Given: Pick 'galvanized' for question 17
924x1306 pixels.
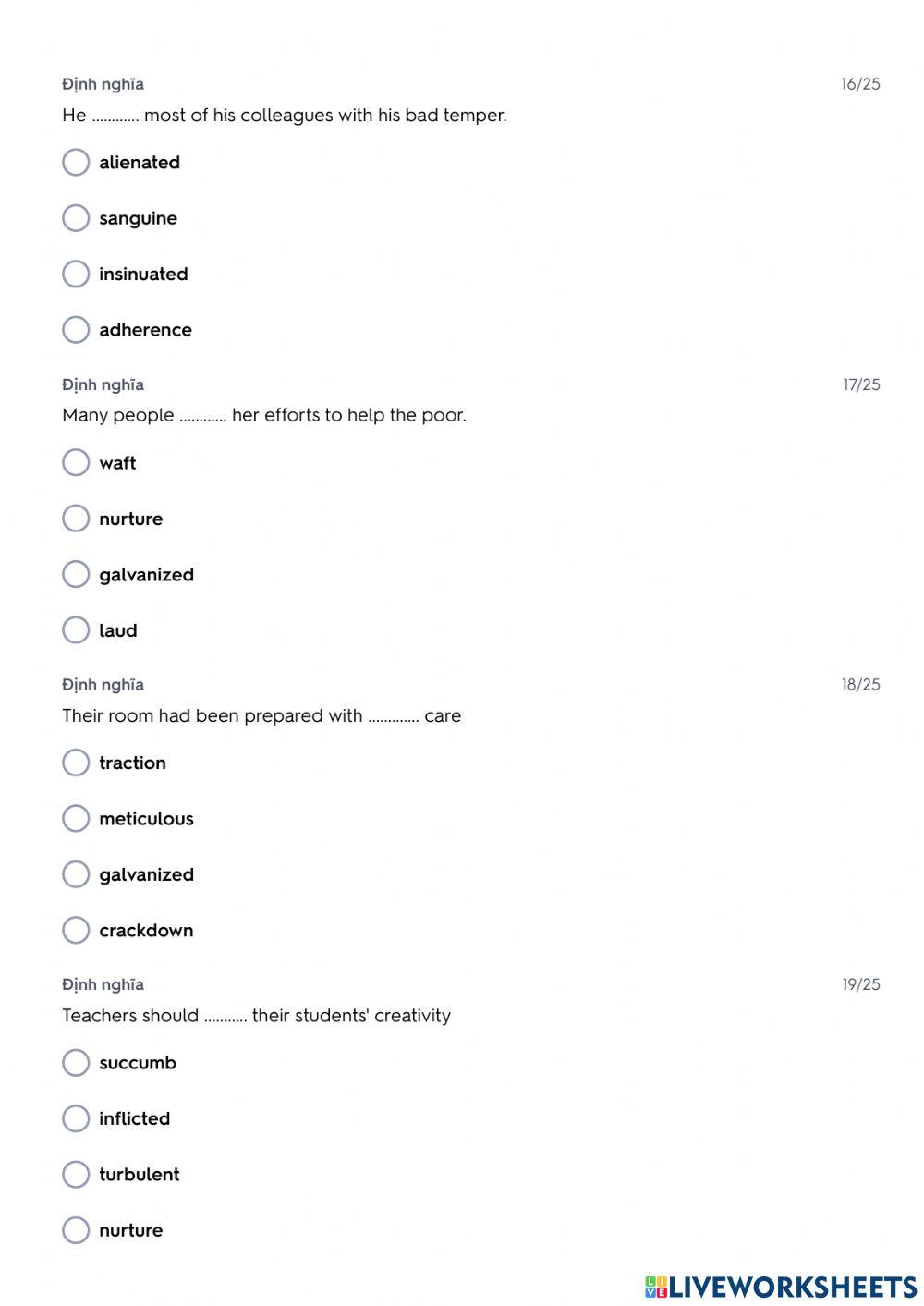Looking at the screenshot, I should tap(76, 574).
